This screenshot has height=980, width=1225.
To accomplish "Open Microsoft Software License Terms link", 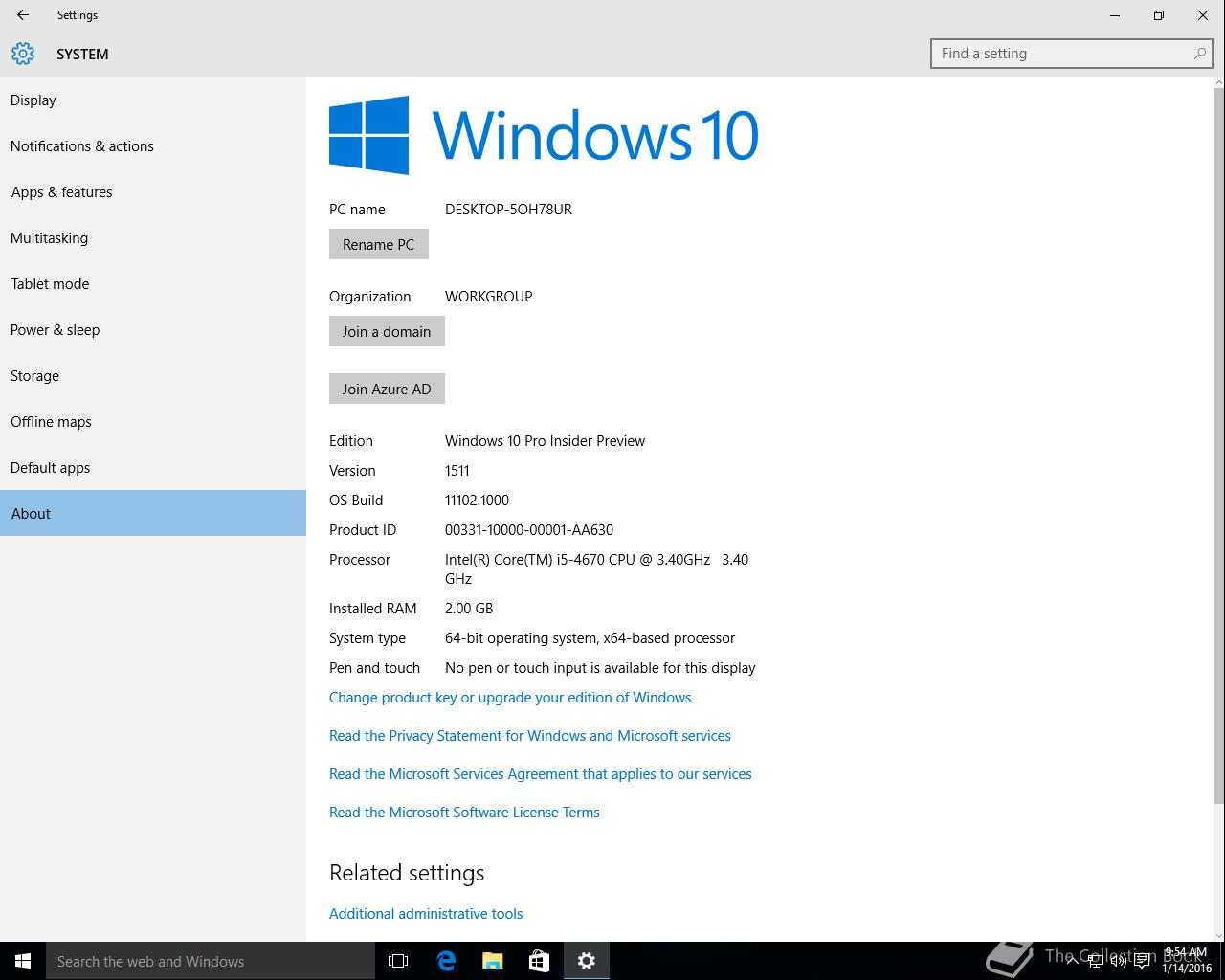I will [464, 813].
